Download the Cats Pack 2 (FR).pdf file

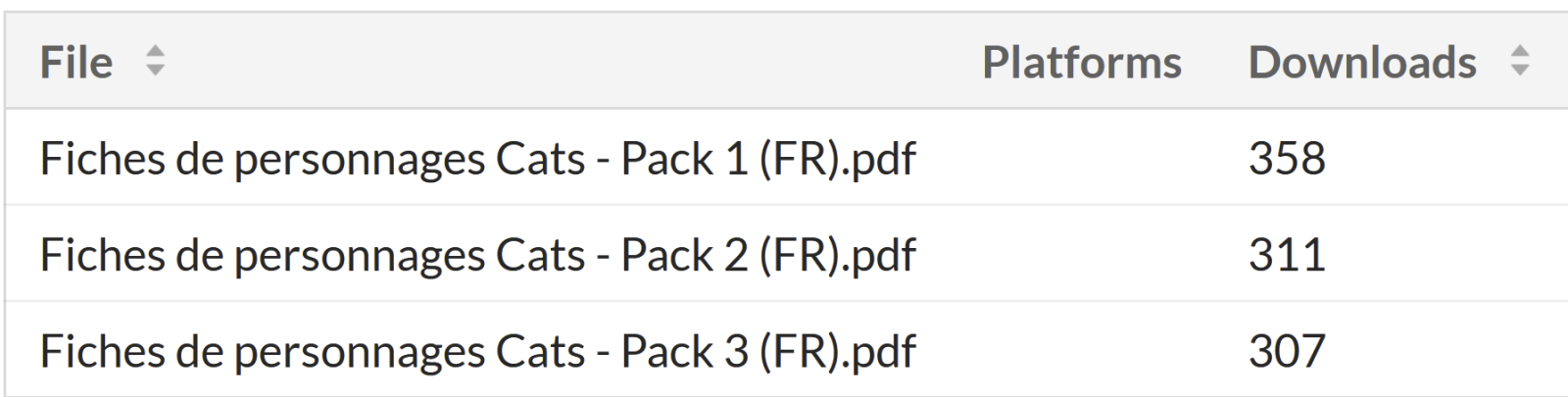coord(477,255)
